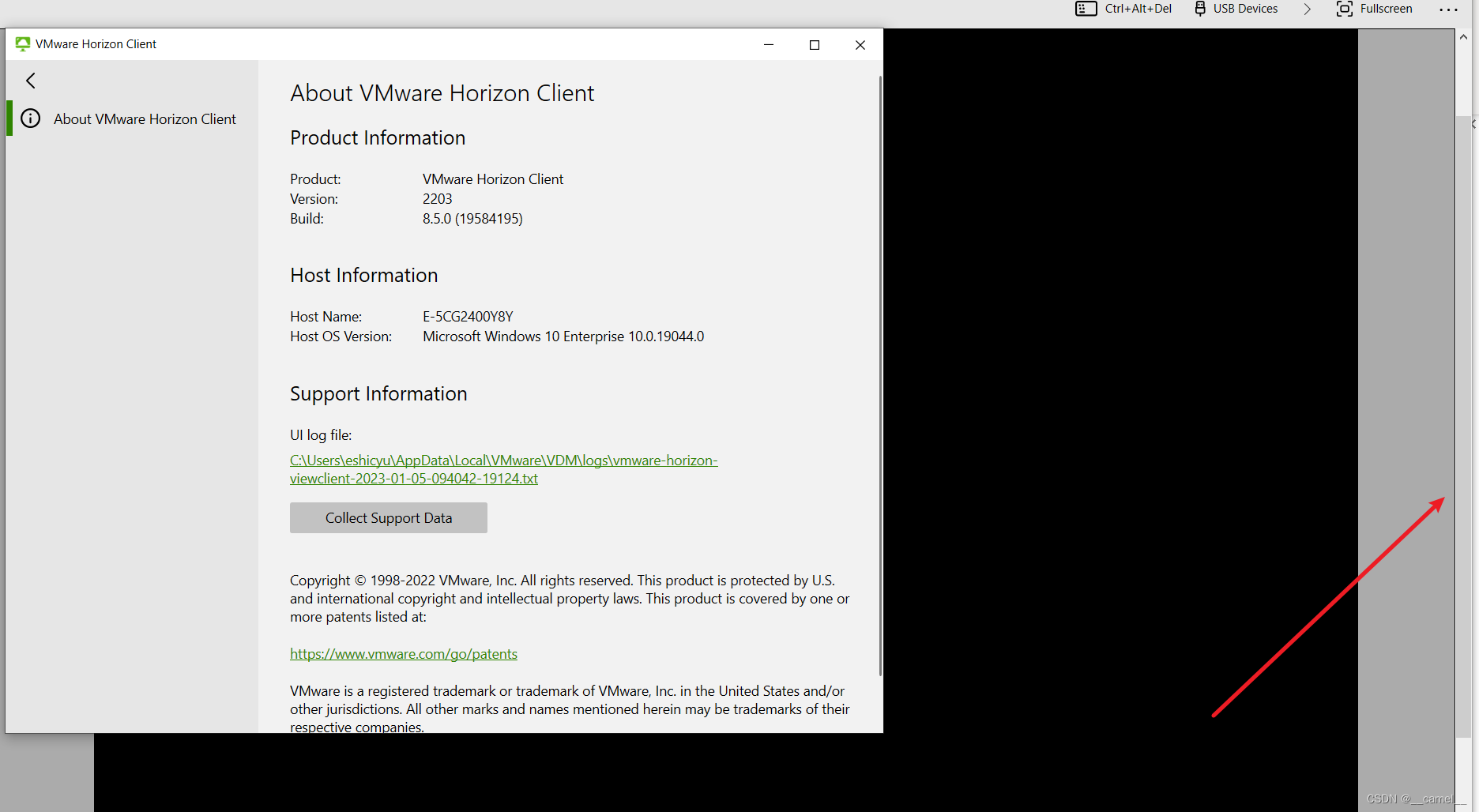Click Microsoft Windows 10 Enterprise 10.0.19044.0 text

click(563, 336)
